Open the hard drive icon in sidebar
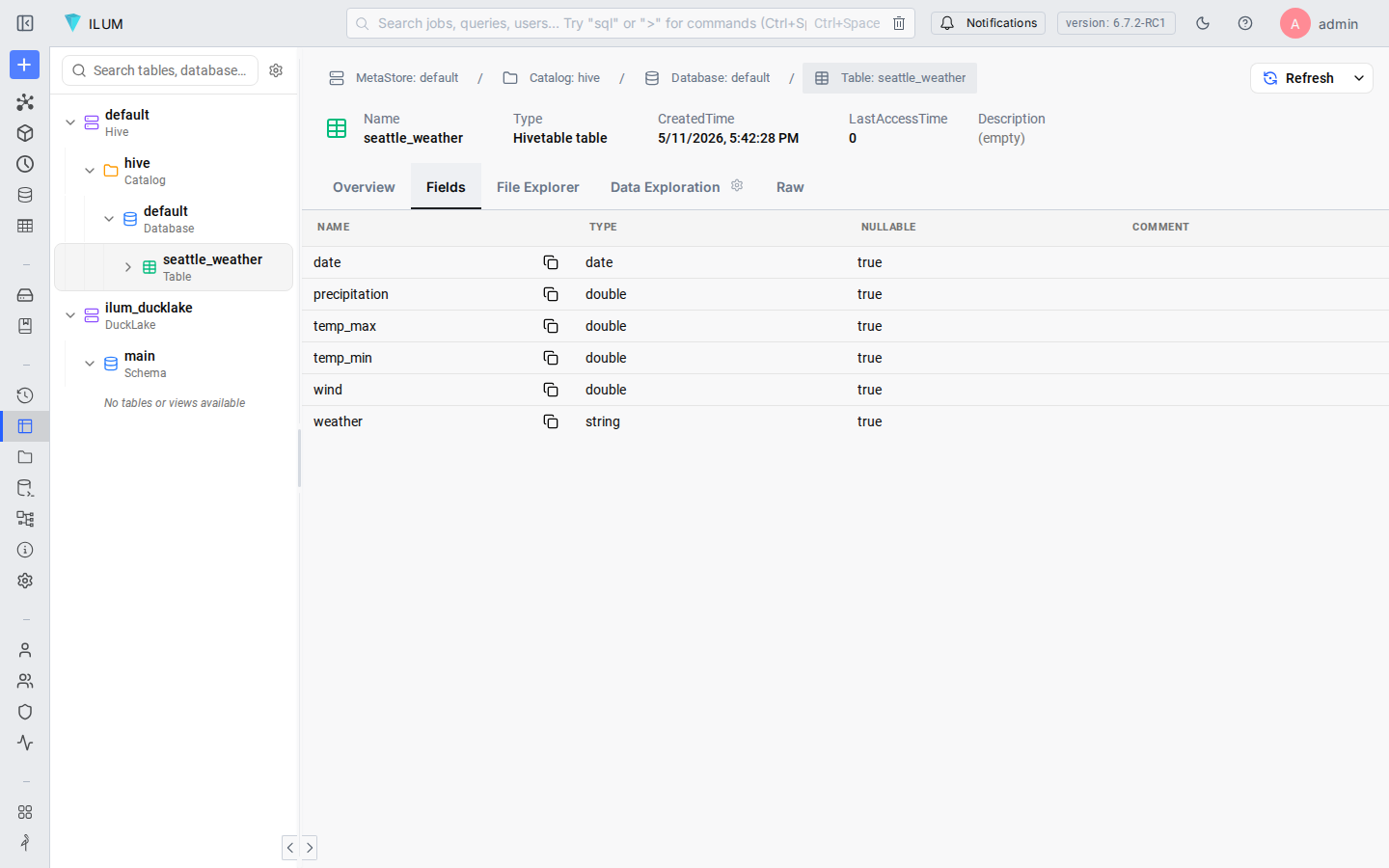The height and width of the screenshot is (868, 1389). pos(25,295)
